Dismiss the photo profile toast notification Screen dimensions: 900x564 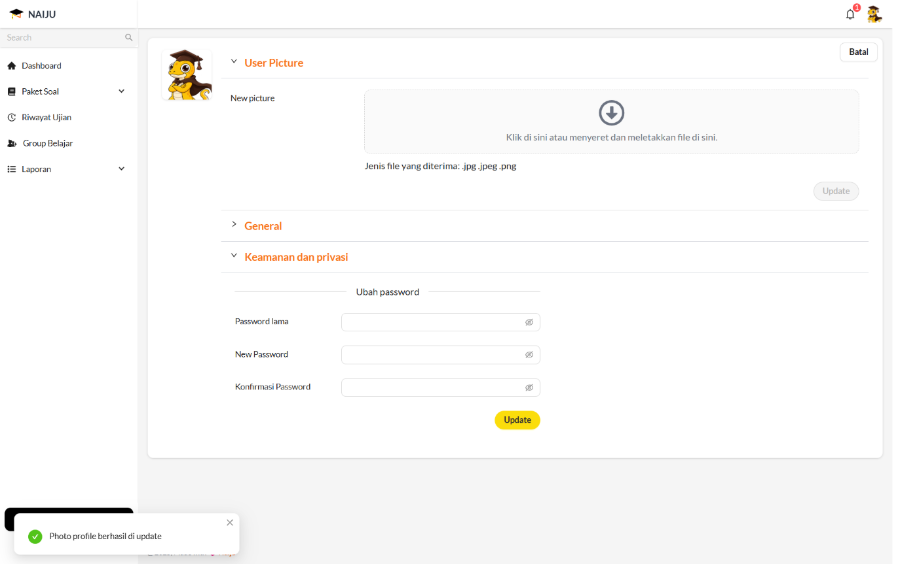click(x=230, y=523)
